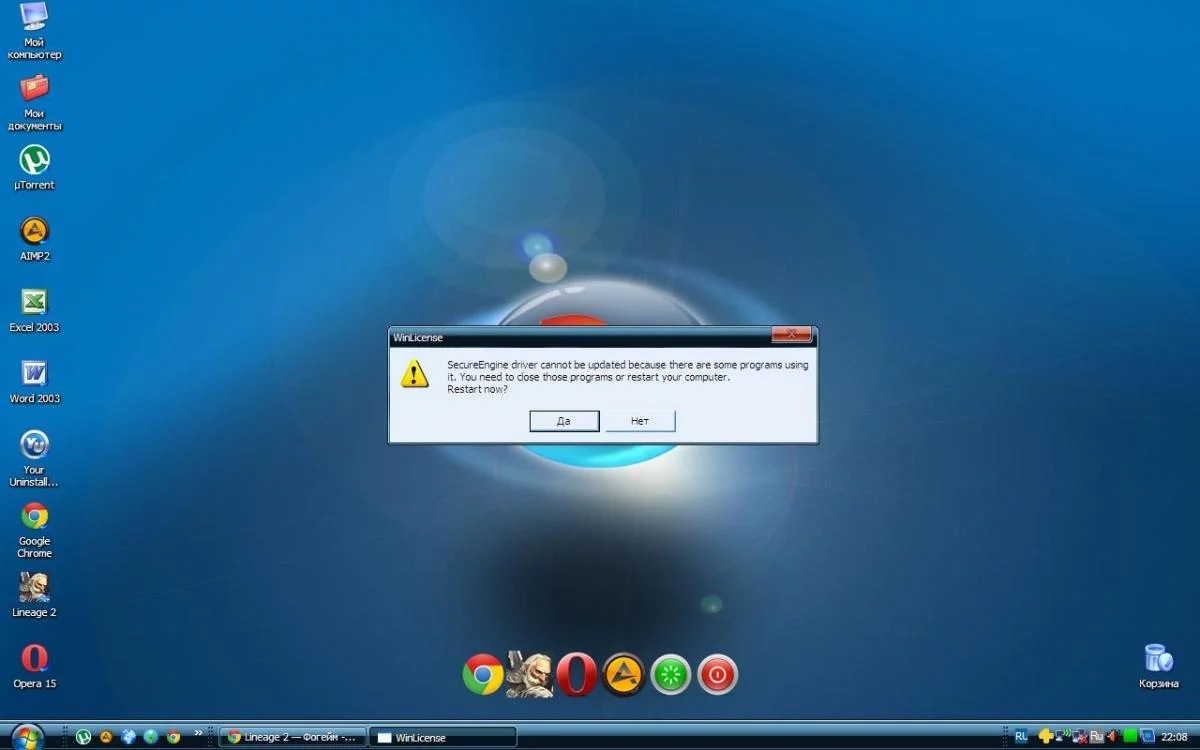The image size is (1200, 750).
Task: Select the Lineage 2 desktop shortcut
Action: 34,595
